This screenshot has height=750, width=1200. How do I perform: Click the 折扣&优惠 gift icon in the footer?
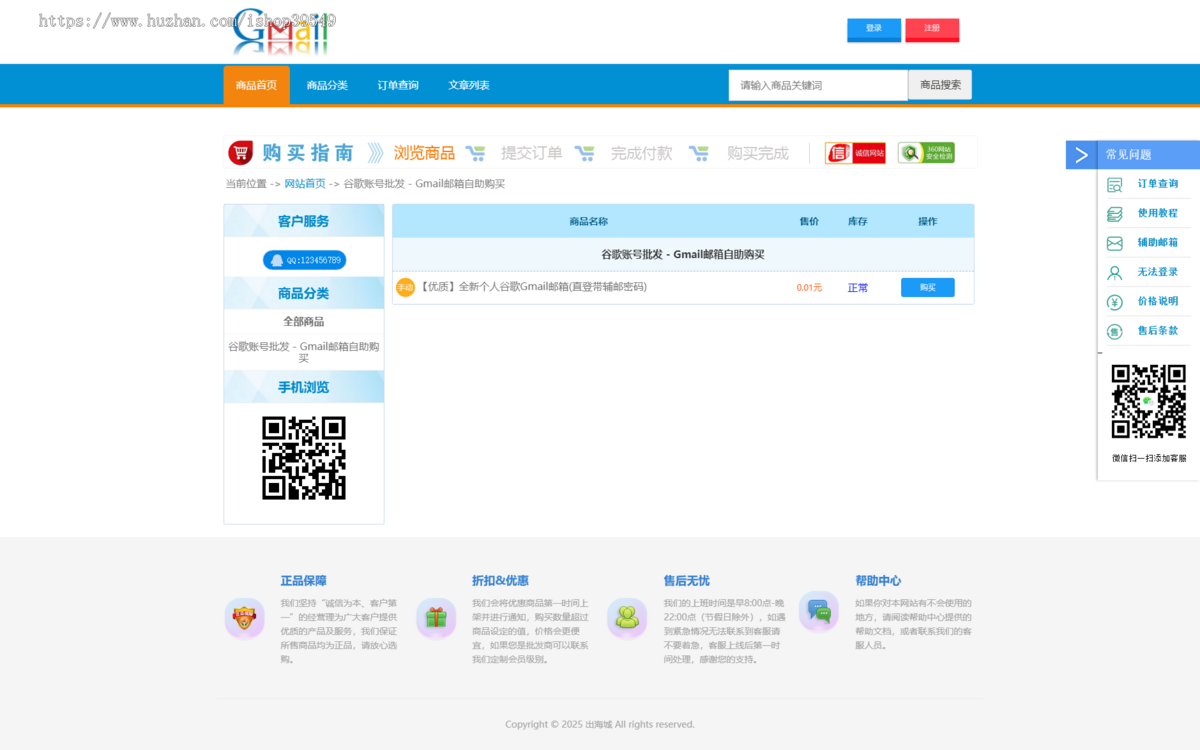click(x=436, y=619)
